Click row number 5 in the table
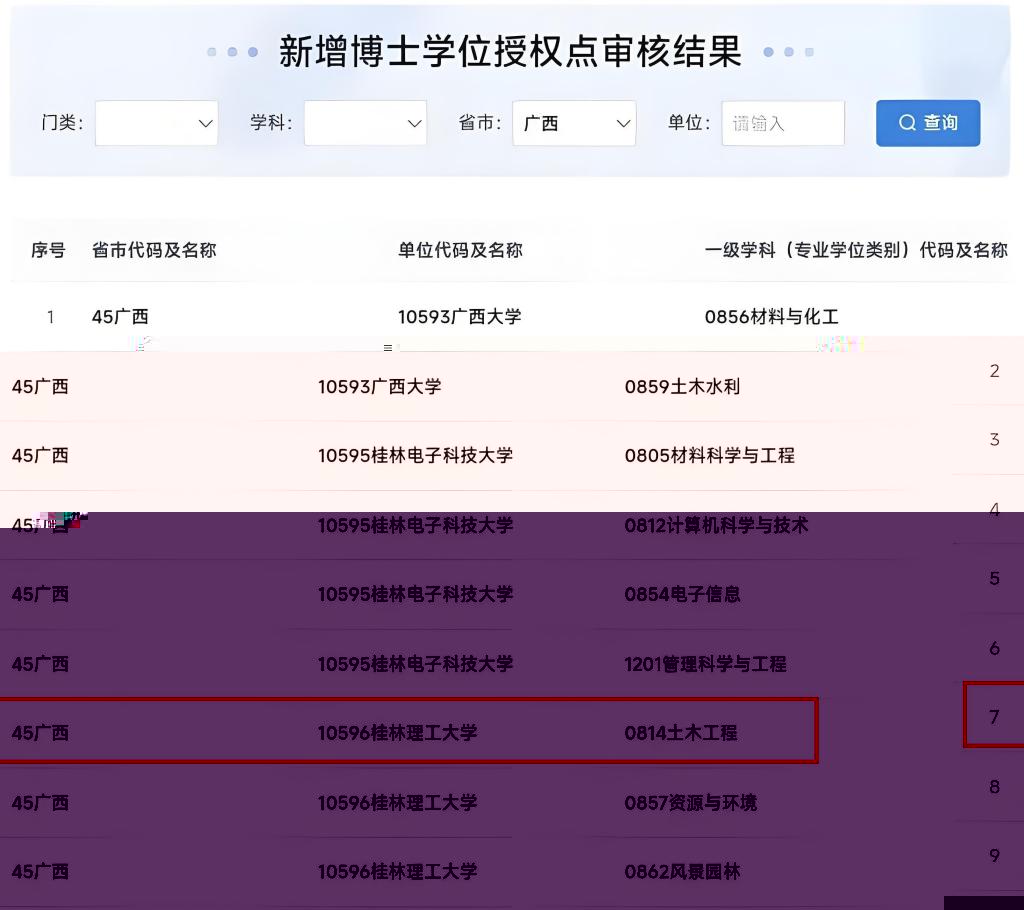 point(994,579)
